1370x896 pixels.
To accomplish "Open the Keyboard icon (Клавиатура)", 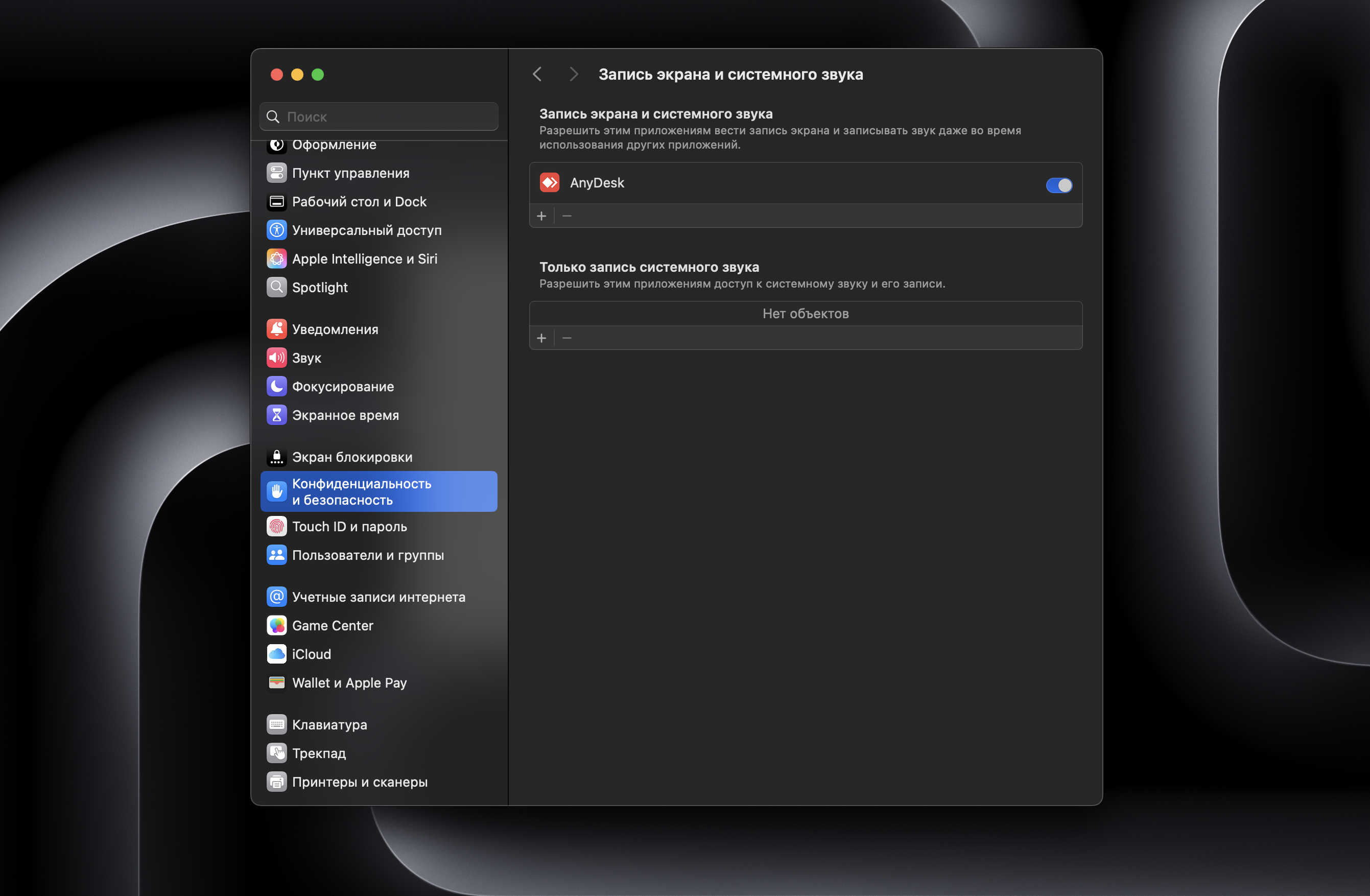I will 276,724.
